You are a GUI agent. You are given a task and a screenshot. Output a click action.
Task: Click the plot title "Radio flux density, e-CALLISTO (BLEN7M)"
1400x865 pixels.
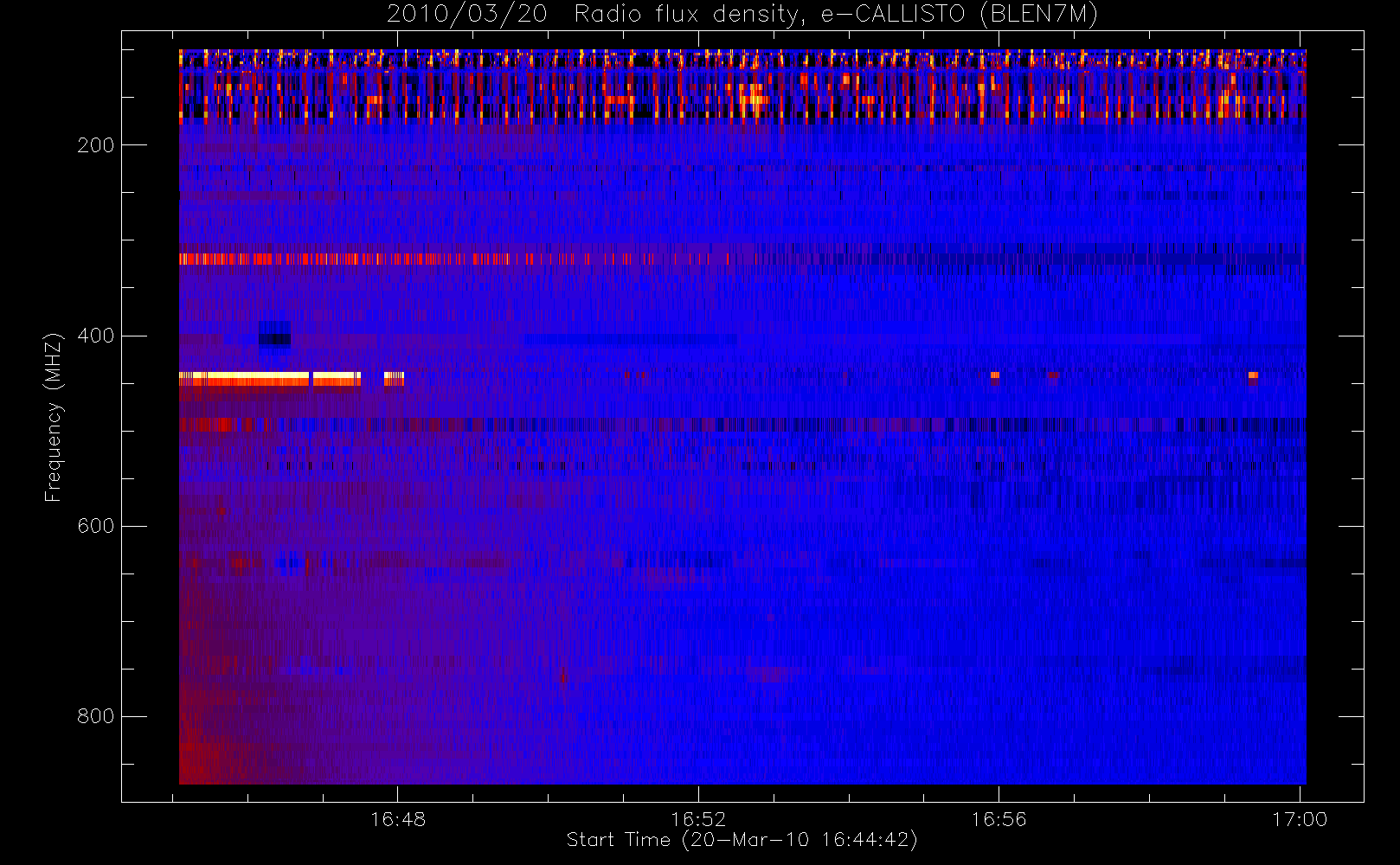[x=836, y=15]
